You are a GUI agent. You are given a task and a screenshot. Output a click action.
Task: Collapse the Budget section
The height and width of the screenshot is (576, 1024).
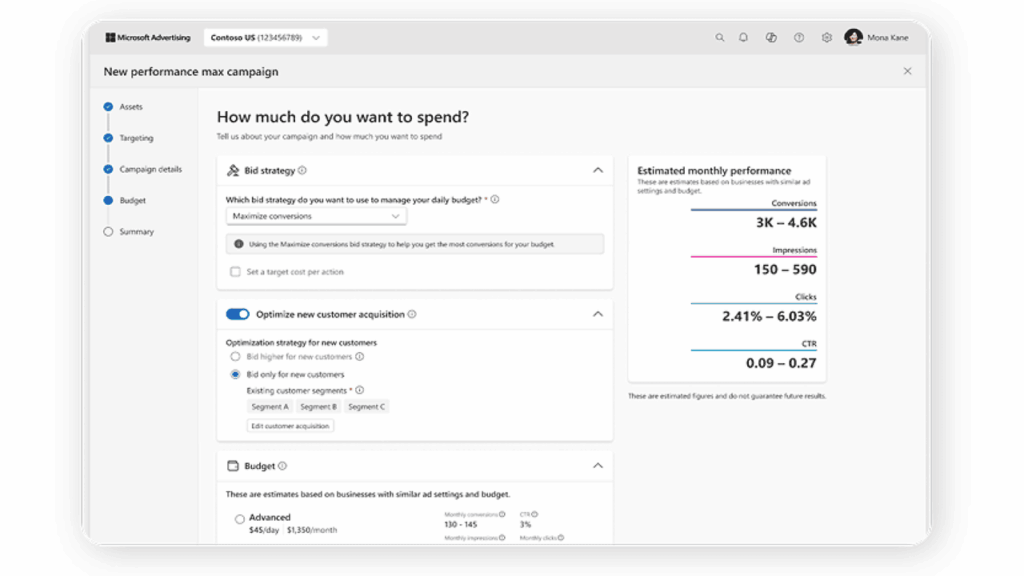pyautogui.click(x=597, y=465)
